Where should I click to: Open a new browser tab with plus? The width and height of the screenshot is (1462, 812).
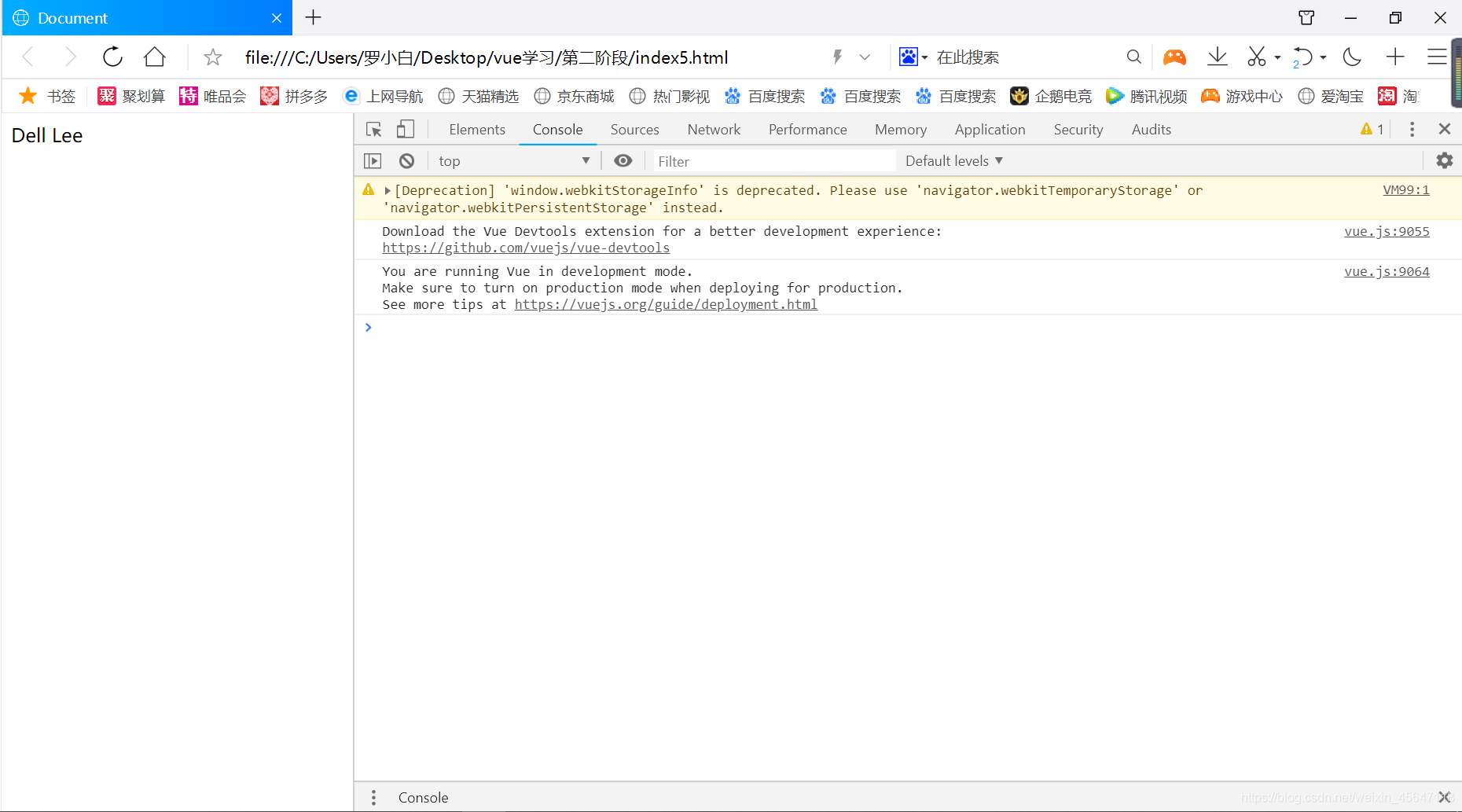point(314,17)
